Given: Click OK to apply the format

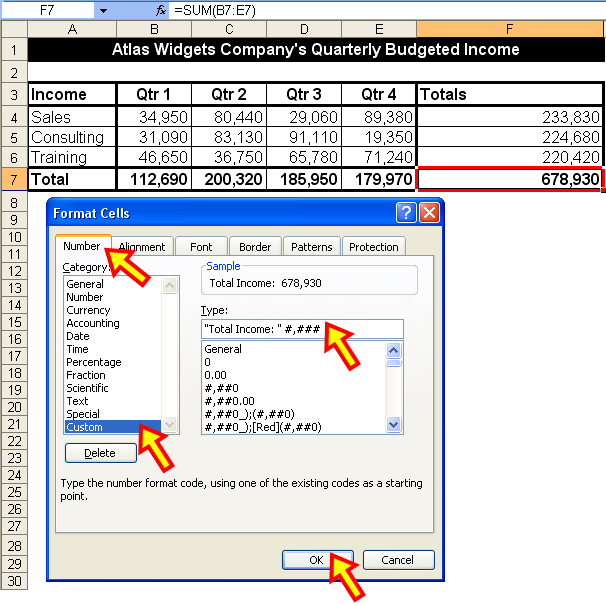Looking at the screenshot, I should click(x=318, y=560).
